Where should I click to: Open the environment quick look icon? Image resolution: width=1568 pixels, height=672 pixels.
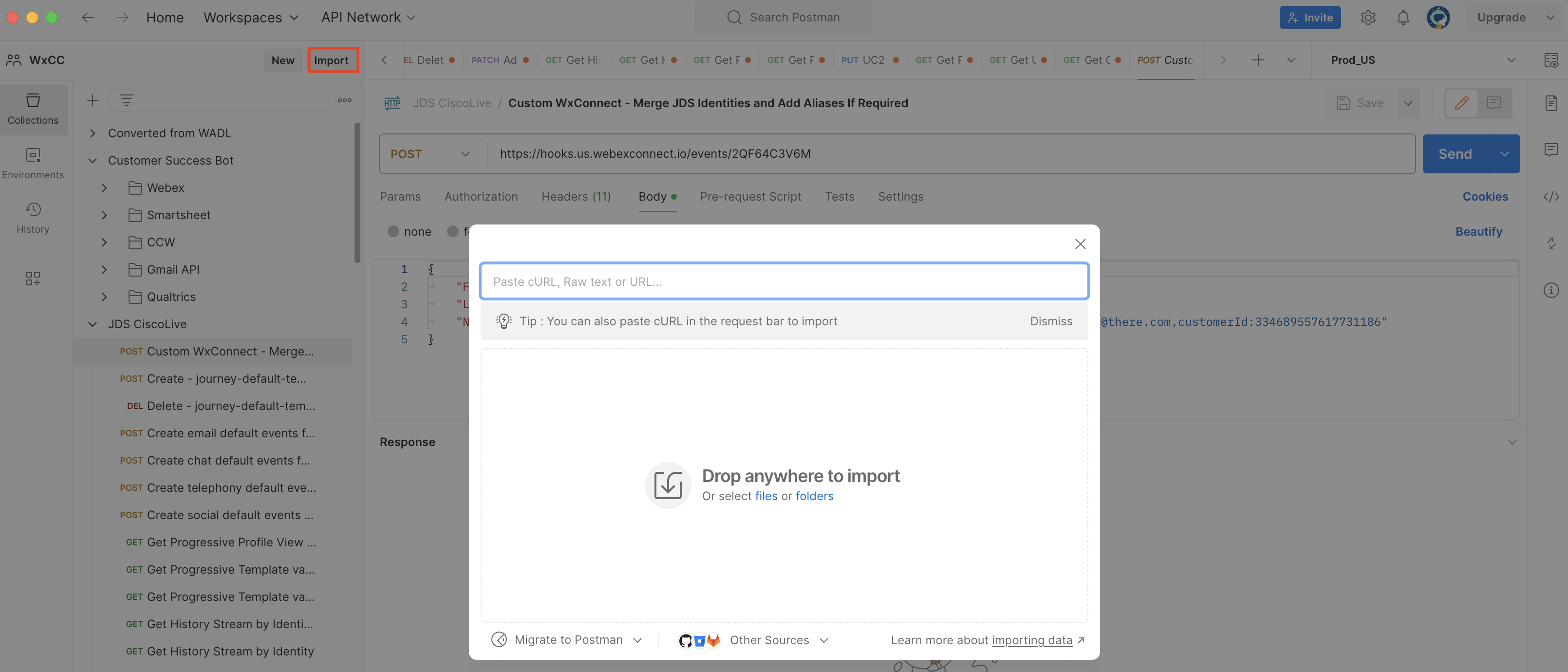click(1550, 59)
